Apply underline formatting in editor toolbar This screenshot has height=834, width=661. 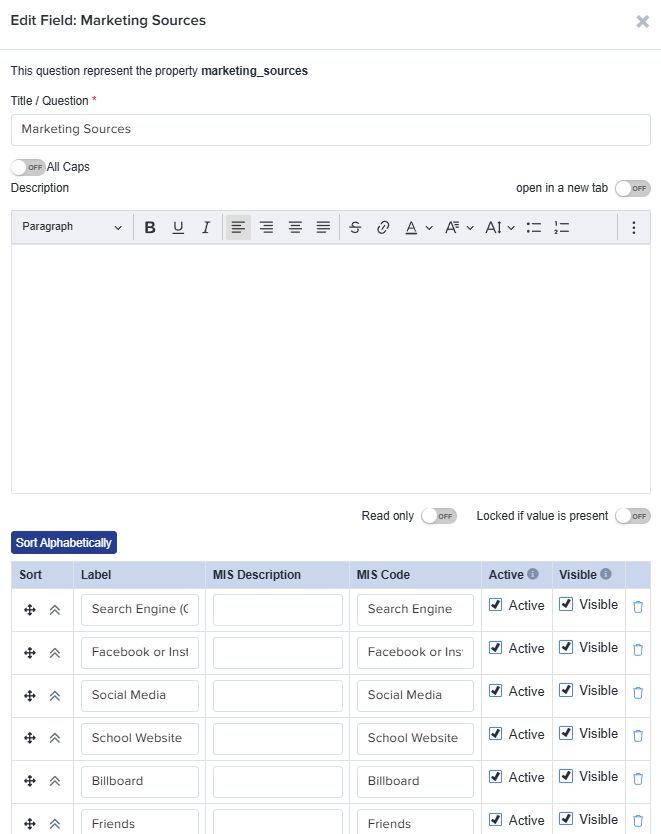point(178,228)
